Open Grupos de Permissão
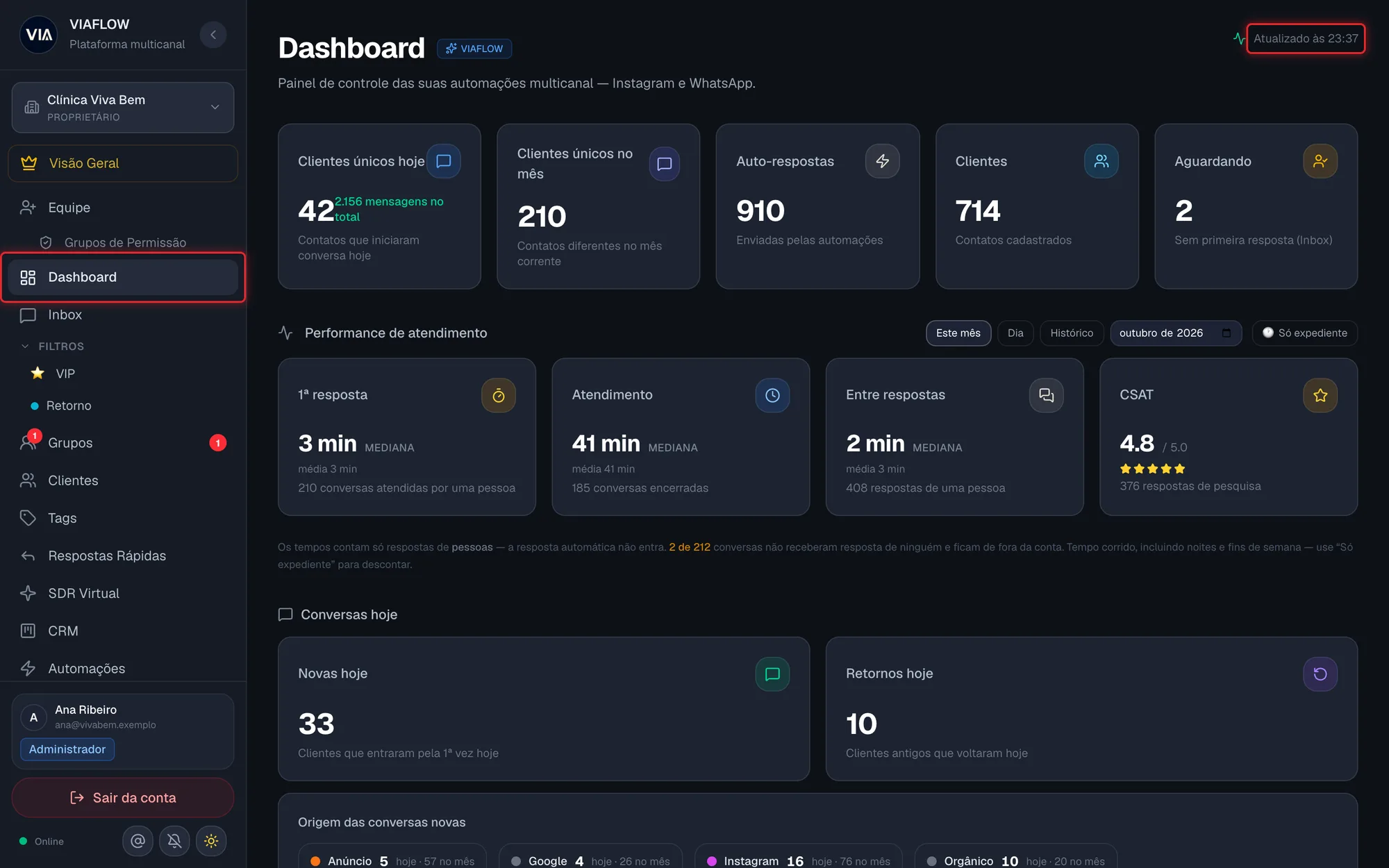 tap(125, 242)
